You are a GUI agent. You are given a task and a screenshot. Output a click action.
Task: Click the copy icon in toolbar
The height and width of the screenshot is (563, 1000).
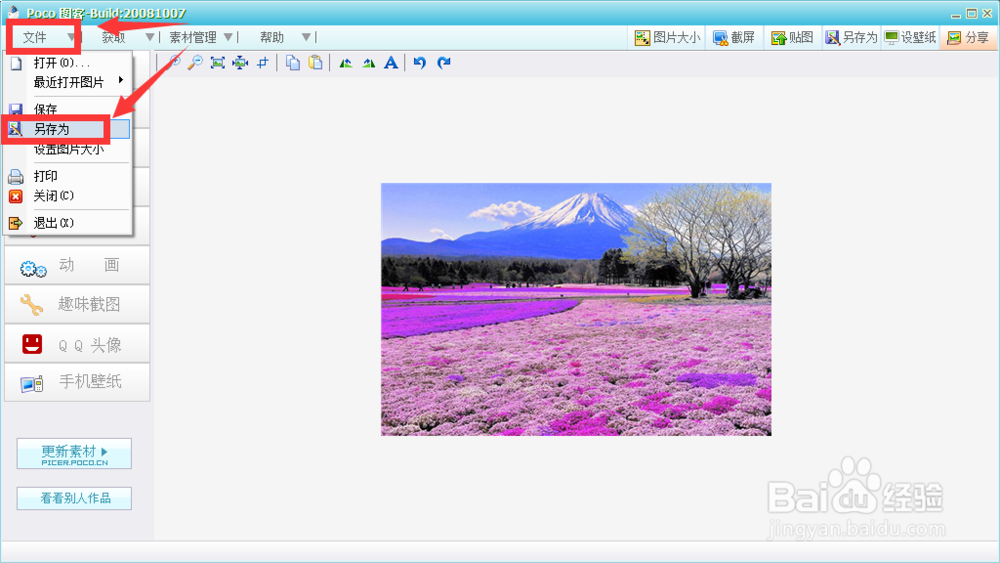[293, 62]
